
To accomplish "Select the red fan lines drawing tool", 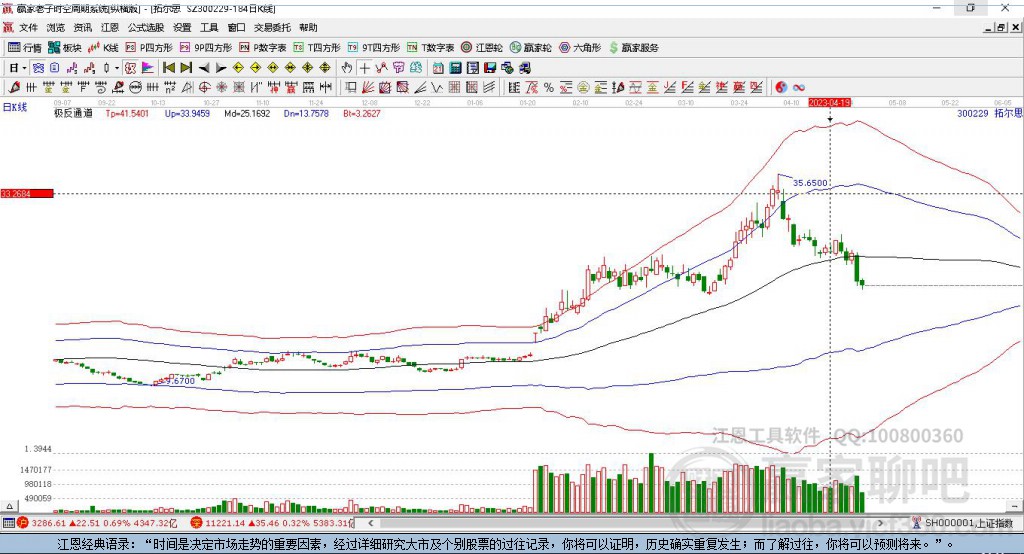I will tap(368, 88).
